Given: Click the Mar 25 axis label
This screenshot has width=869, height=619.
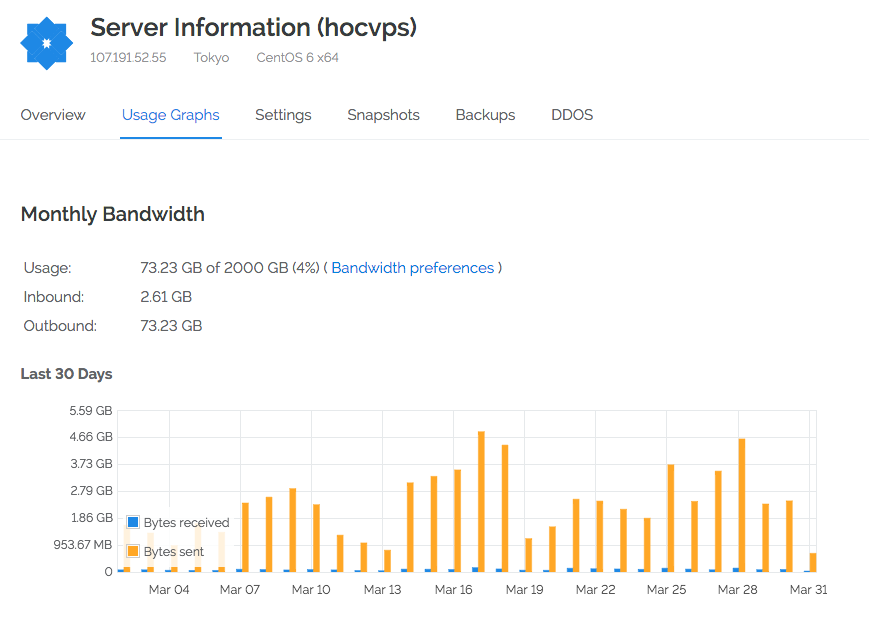Looking at the screenshot, I should click(x=666, y=590).
